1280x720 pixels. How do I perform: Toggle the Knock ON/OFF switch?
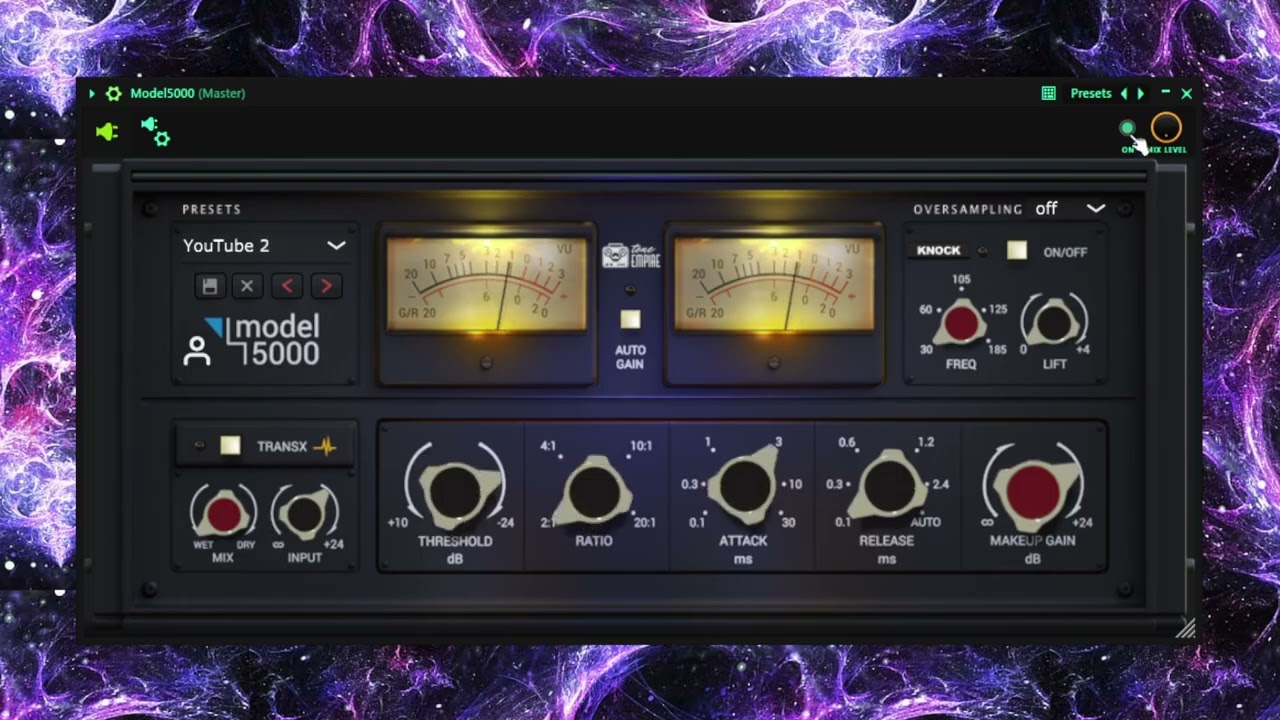1016,251
